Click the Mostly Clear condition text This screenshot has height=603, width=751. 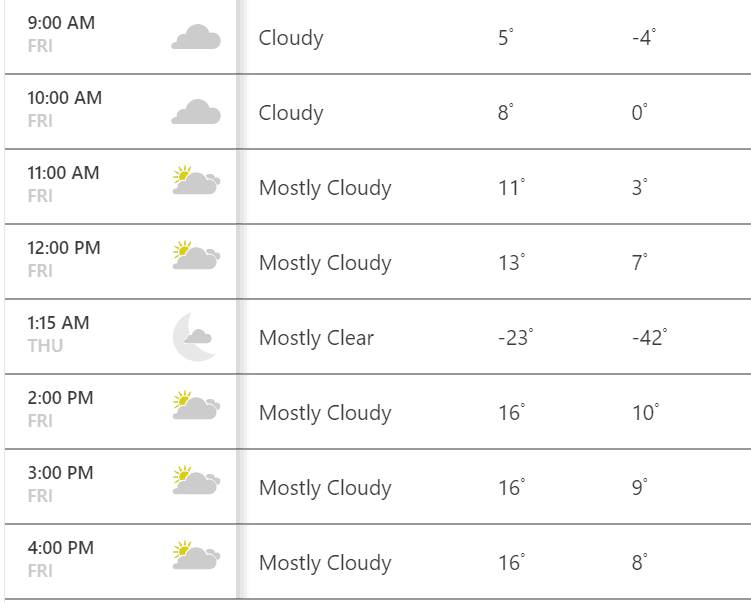[x=316, y=338]
